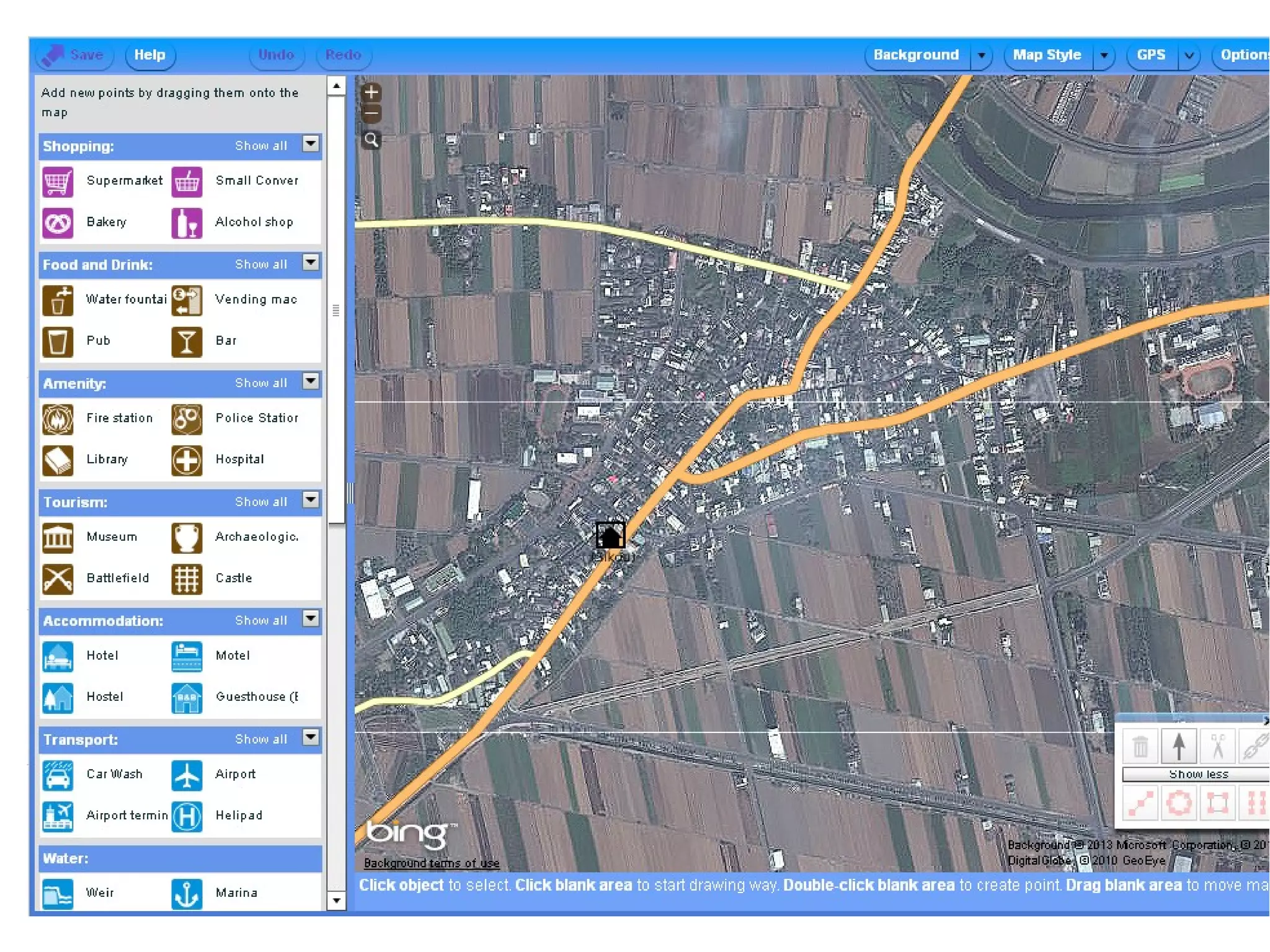
Task: Open the Background dropdown arrow
Action: (981, 55)
